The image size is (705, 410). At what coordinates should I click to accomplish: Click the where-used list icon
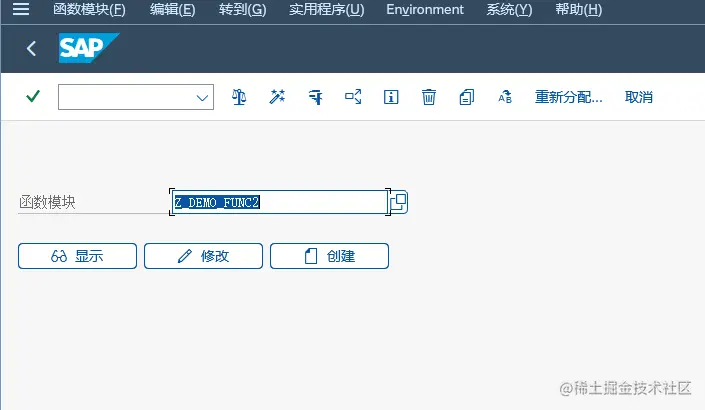tap(353, 97)
